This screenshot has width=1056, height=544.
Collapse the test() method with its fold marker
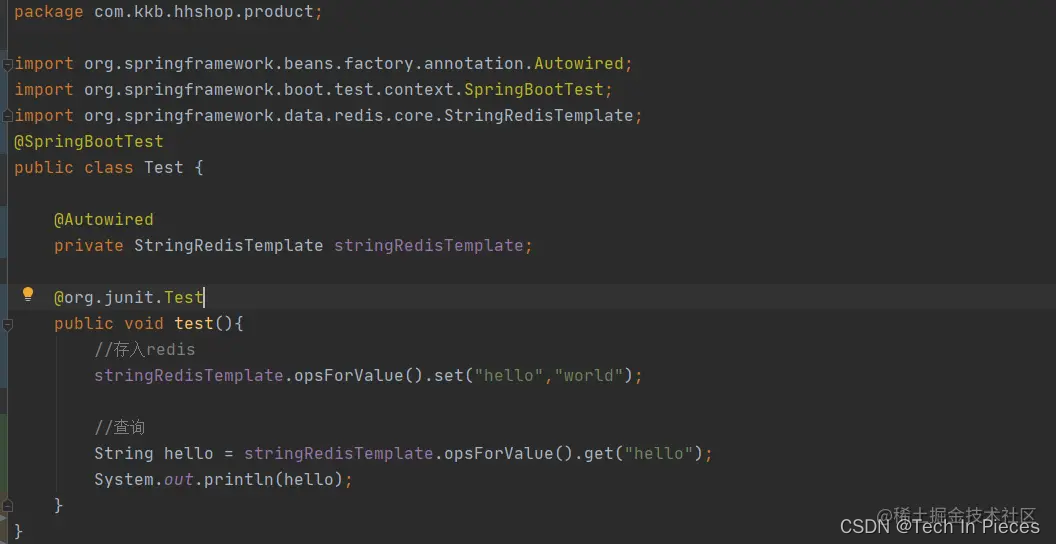pyautogui.click(x=7, y=325)
